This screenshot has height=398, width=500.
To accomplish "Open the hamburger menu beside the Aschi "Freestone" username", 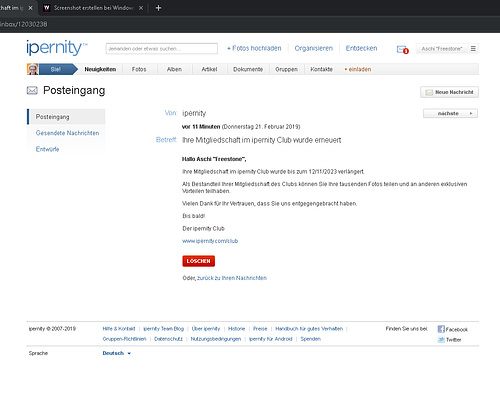I will point(473,49).
